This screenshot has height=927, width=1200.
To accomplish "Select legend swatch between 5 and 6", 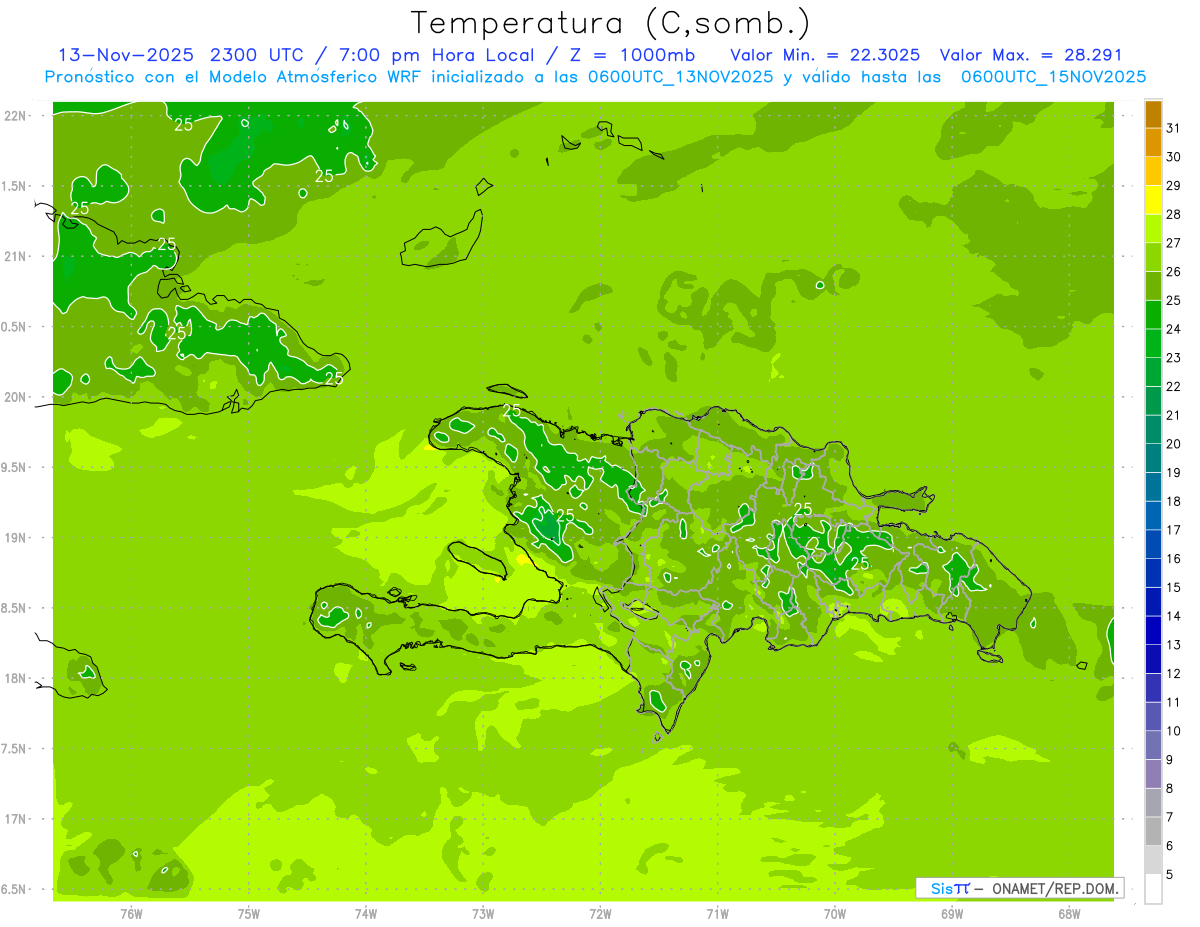I will coord(1153,860).
